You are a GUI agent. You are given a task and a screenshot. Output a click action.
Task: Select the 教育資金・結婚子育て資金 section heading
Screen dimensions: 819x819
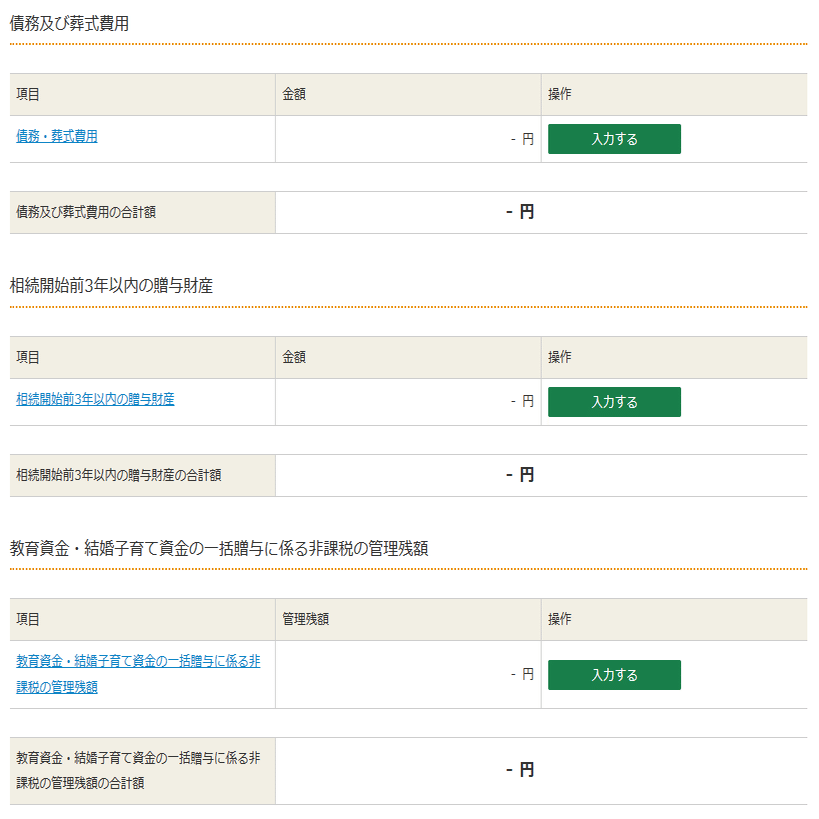[219, 548]
